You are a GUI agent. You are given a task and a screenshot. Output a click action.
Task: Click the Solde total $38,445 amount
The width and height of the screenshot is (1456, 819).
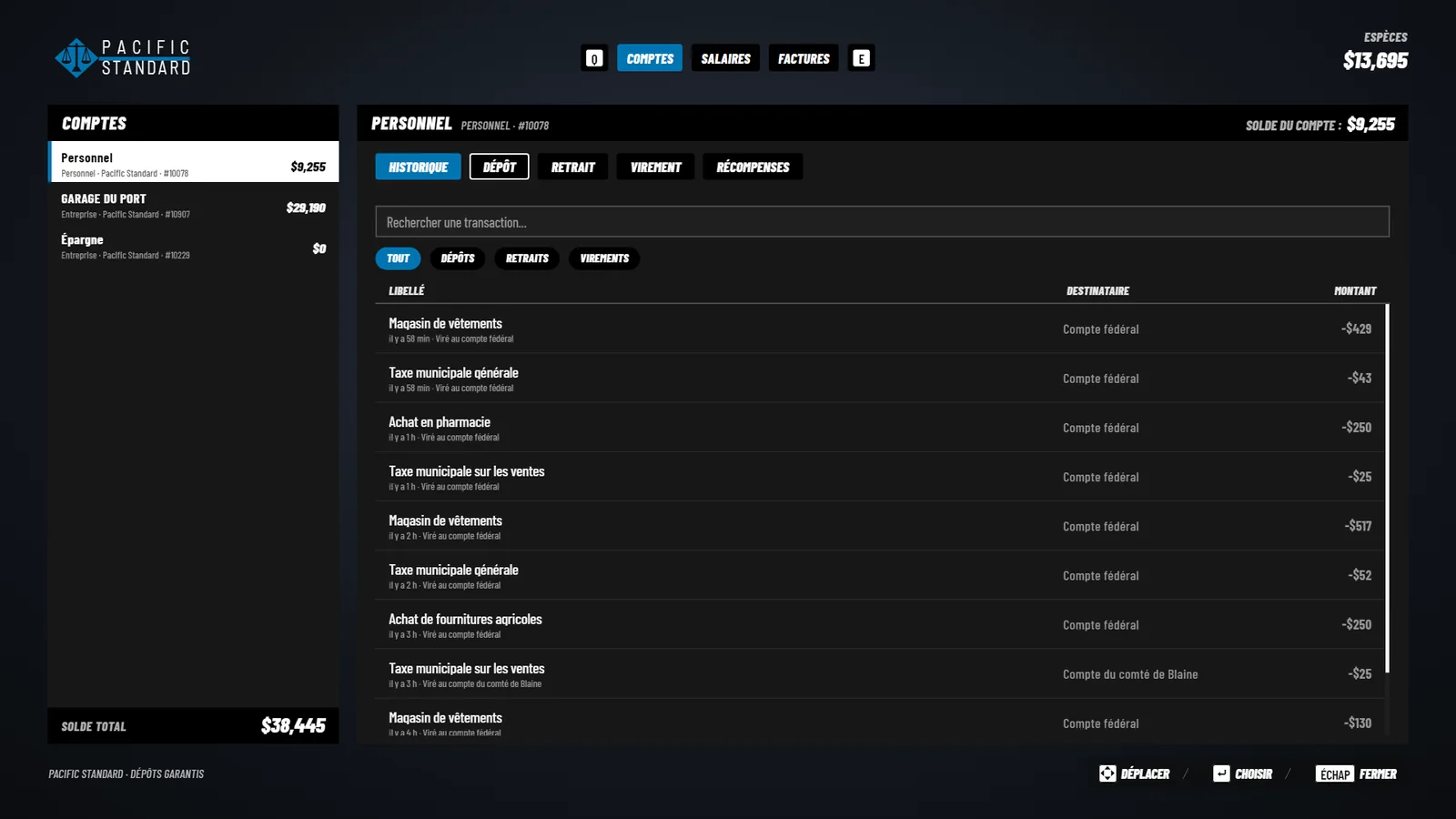(293, 725)
